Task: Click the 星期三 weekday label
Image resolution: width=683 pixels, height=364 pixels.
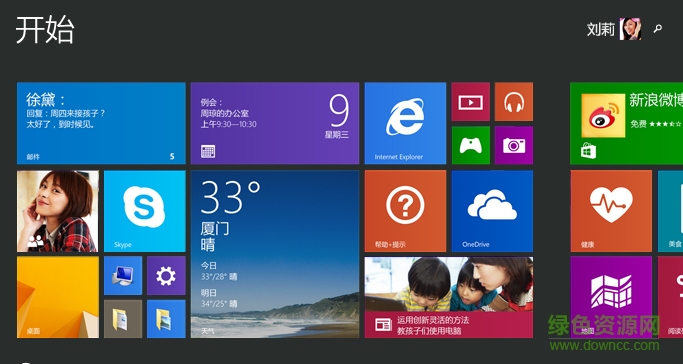Action: [337, 135]
